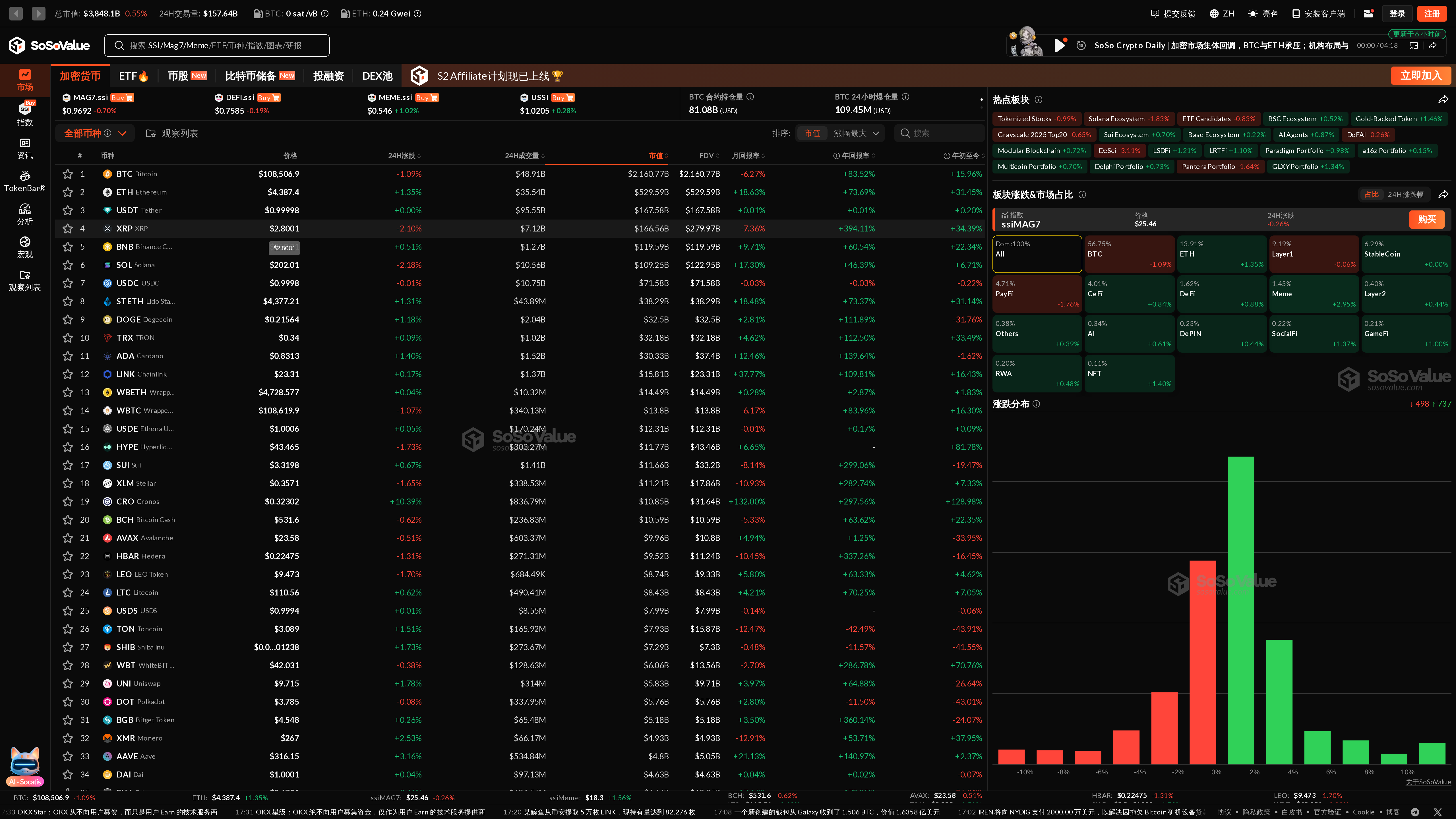The width and height of the screenshot is (1456, 819).
Task: Show info for 涨跌分布
Action: pos(1036,404)
